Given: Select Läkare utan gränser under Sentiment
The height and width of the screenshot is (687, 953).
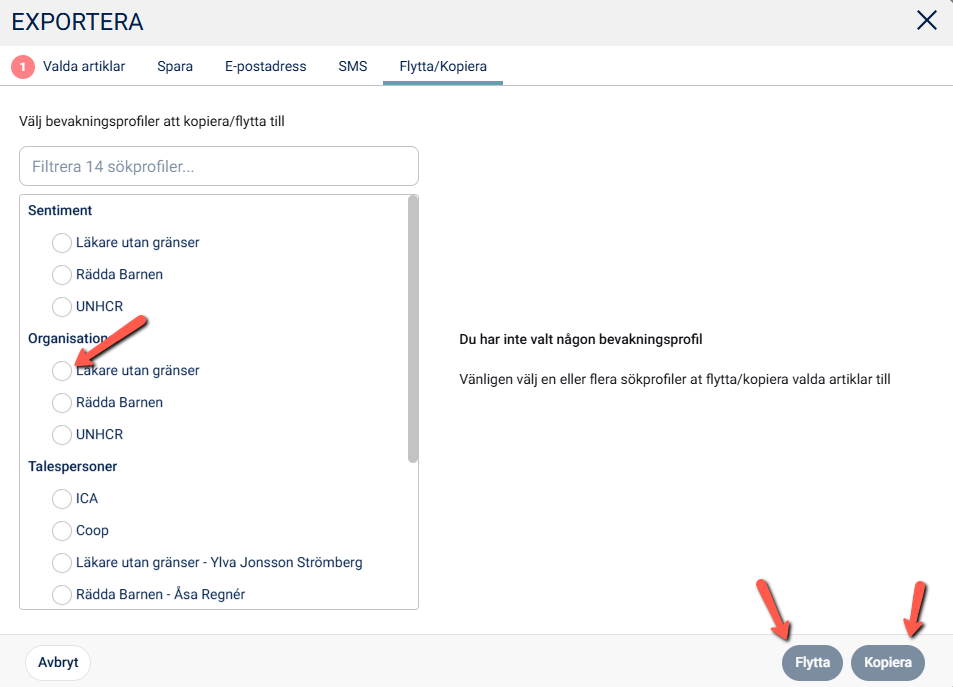Looking at the screenshot, I should click(61, 243).
